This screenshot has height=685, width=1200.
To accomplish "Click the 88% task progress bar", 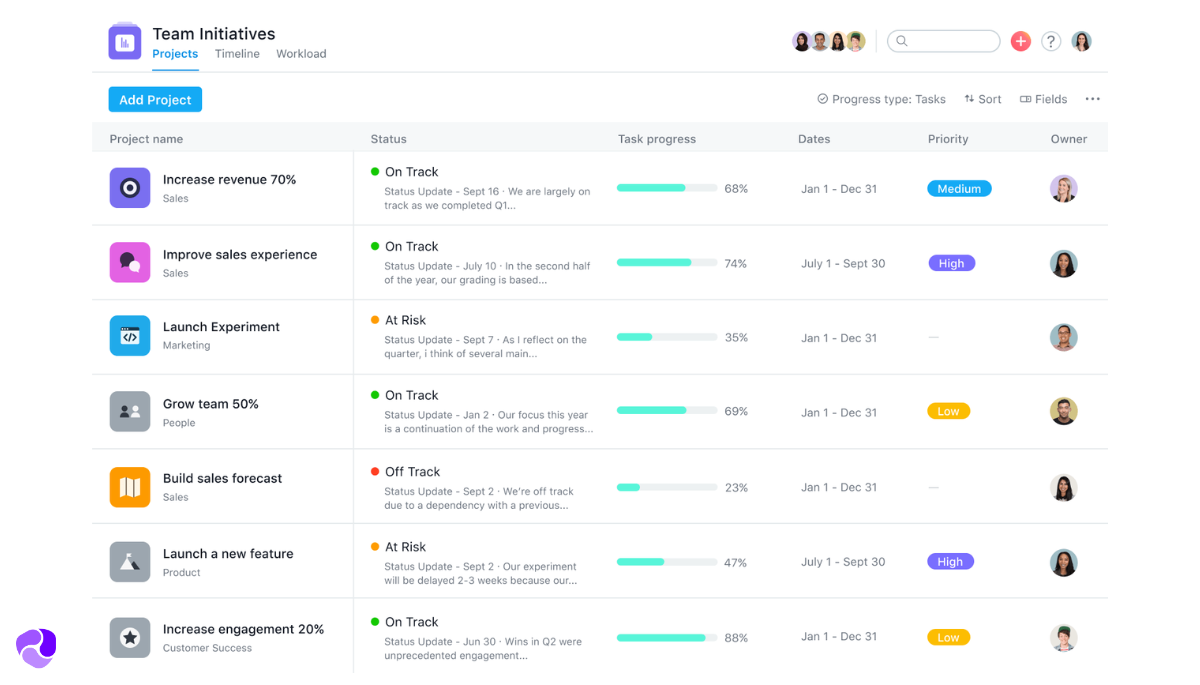I will tap(666, 637).
